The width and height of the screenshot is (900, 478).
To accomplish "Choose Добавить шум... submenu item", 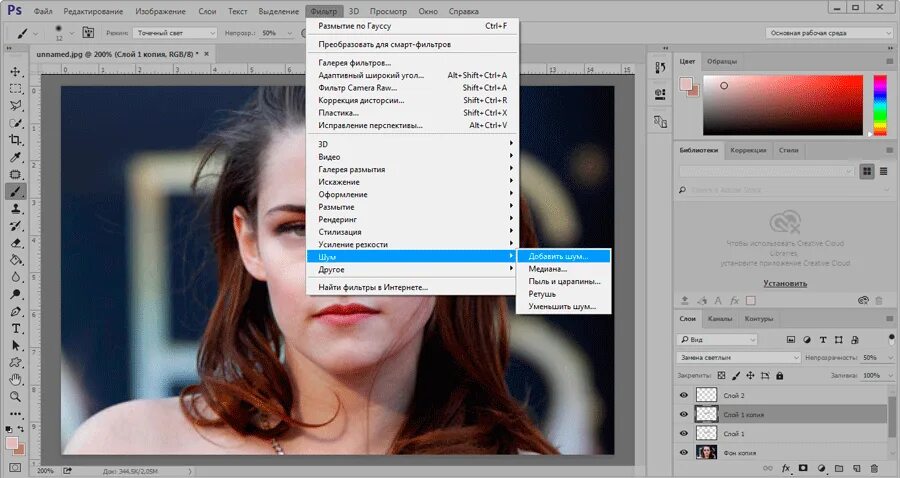I will [x=562, y=257].
